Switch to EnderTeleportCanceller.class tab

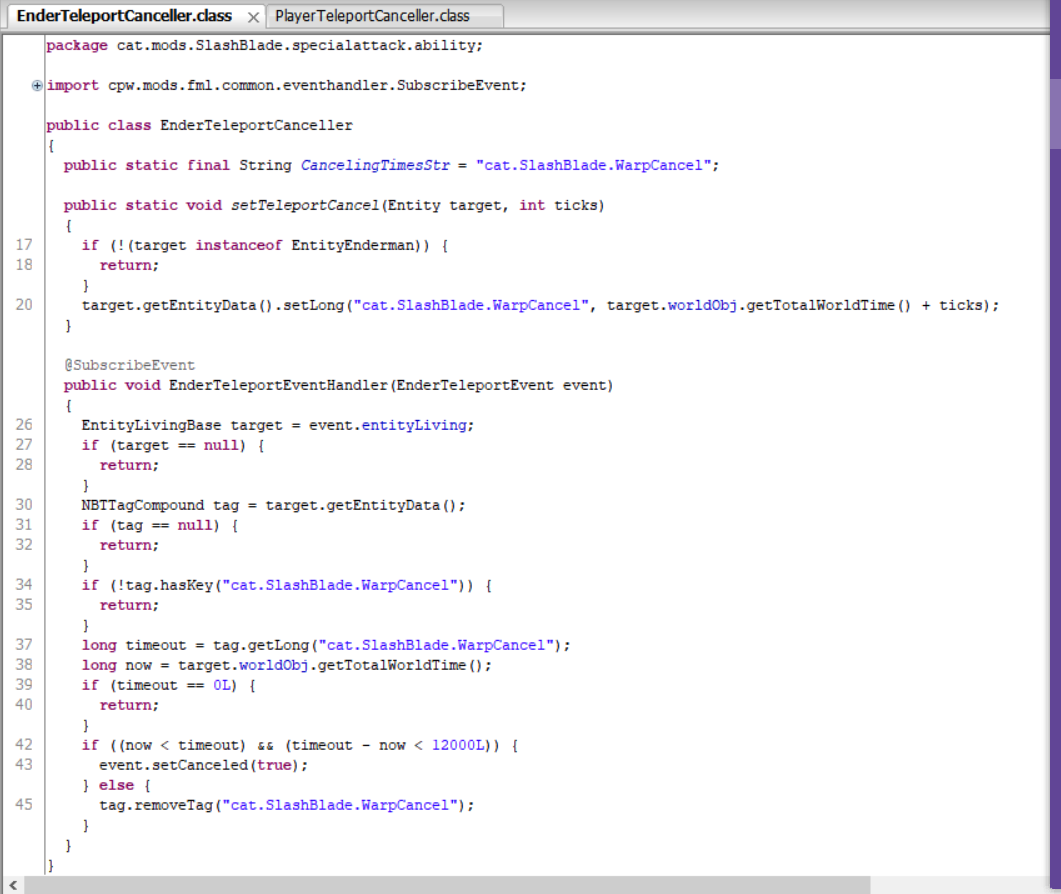click(124, 16)
